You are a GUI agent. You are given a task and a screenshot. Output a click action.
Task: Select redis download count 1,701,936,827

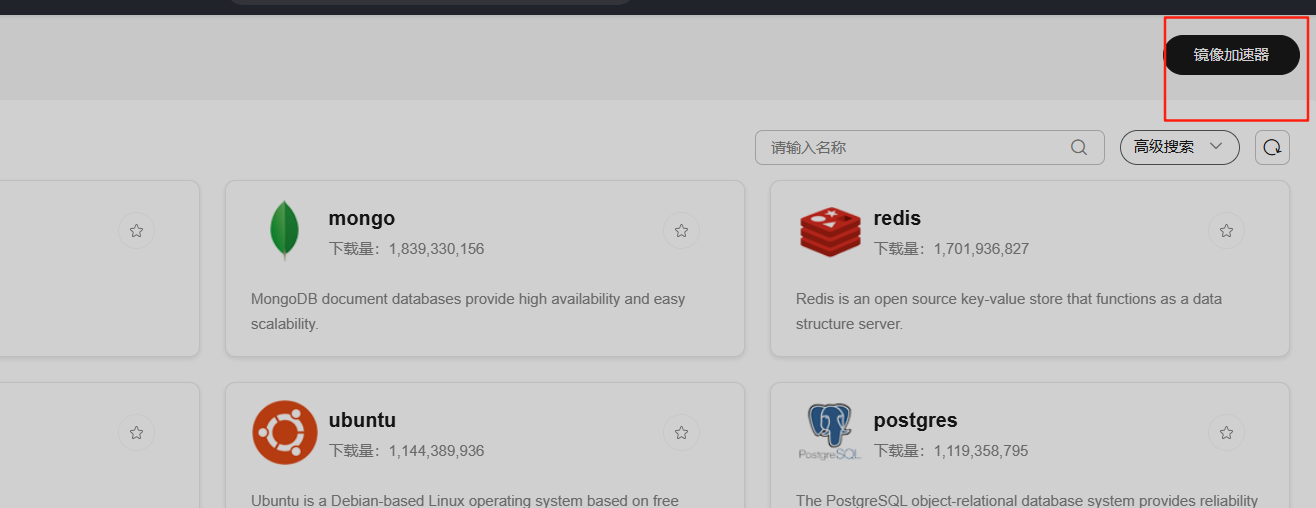[x=981, y=249]
